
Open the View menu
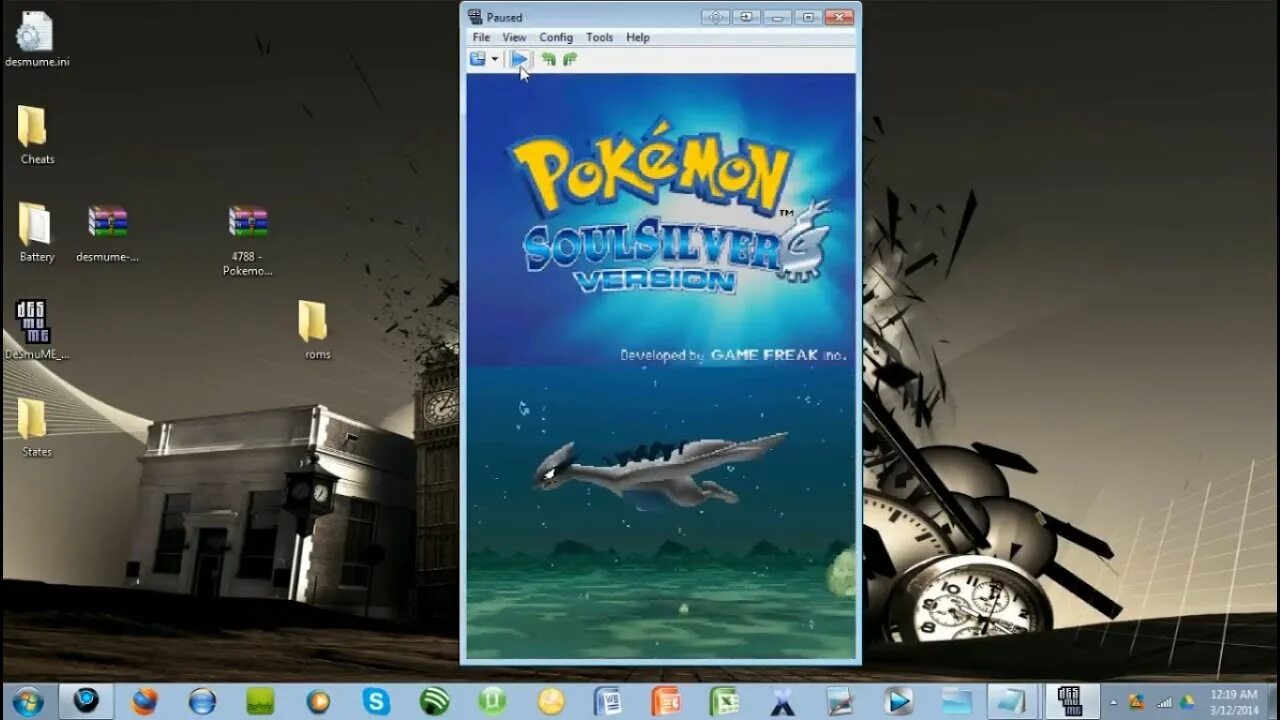(x=514, y=37)
